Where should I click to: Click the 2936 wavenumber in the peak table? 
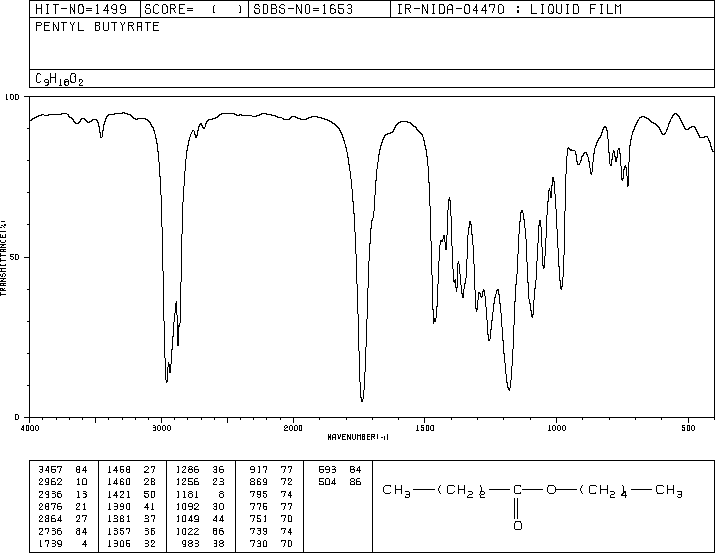point(51,495)
